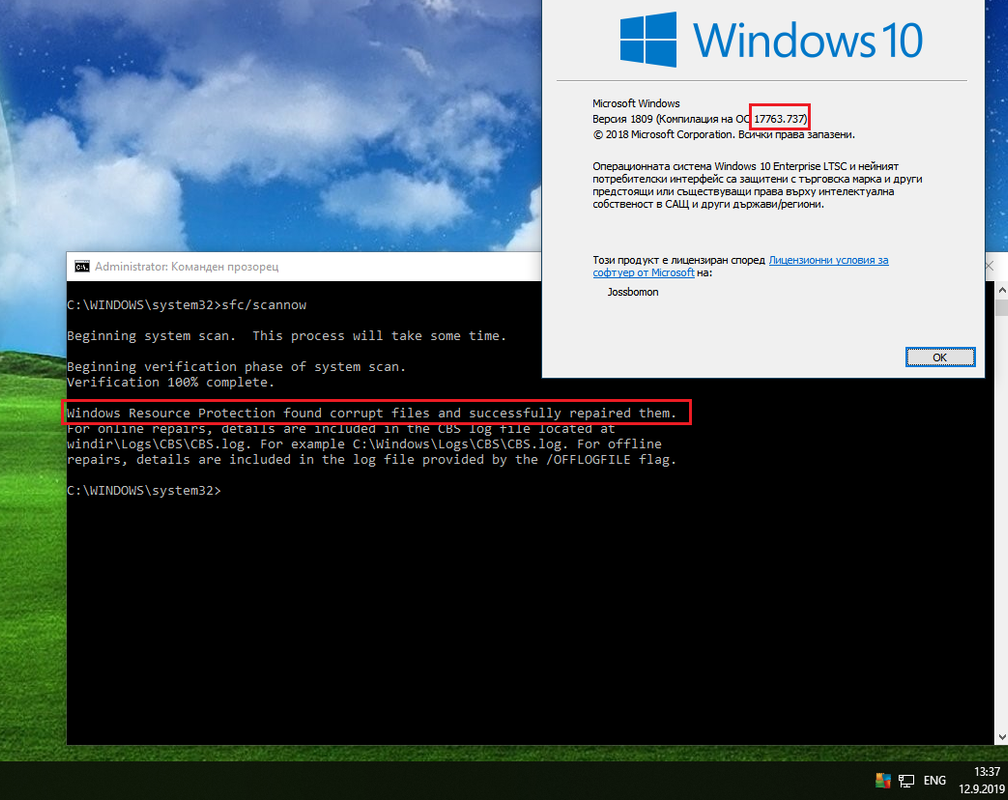
Task: Click the 'Beginning verification phase of system scan.' line
Action: click(x=237, y=367)
